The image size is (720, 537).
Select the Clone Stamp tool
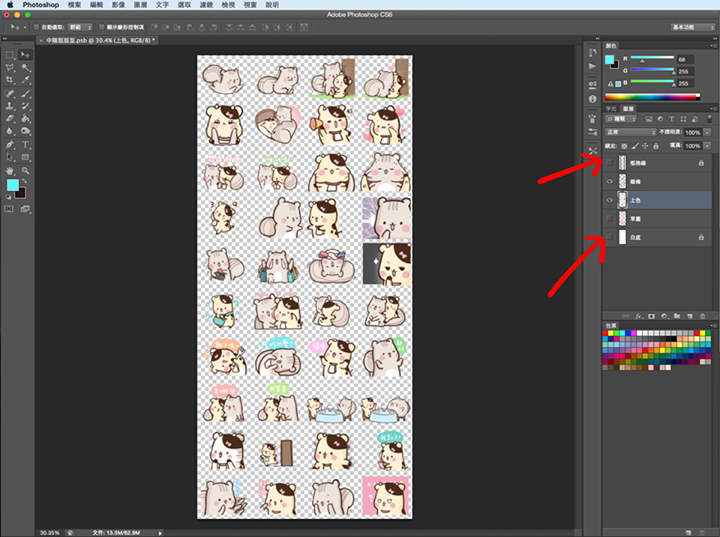coord(10,106)
